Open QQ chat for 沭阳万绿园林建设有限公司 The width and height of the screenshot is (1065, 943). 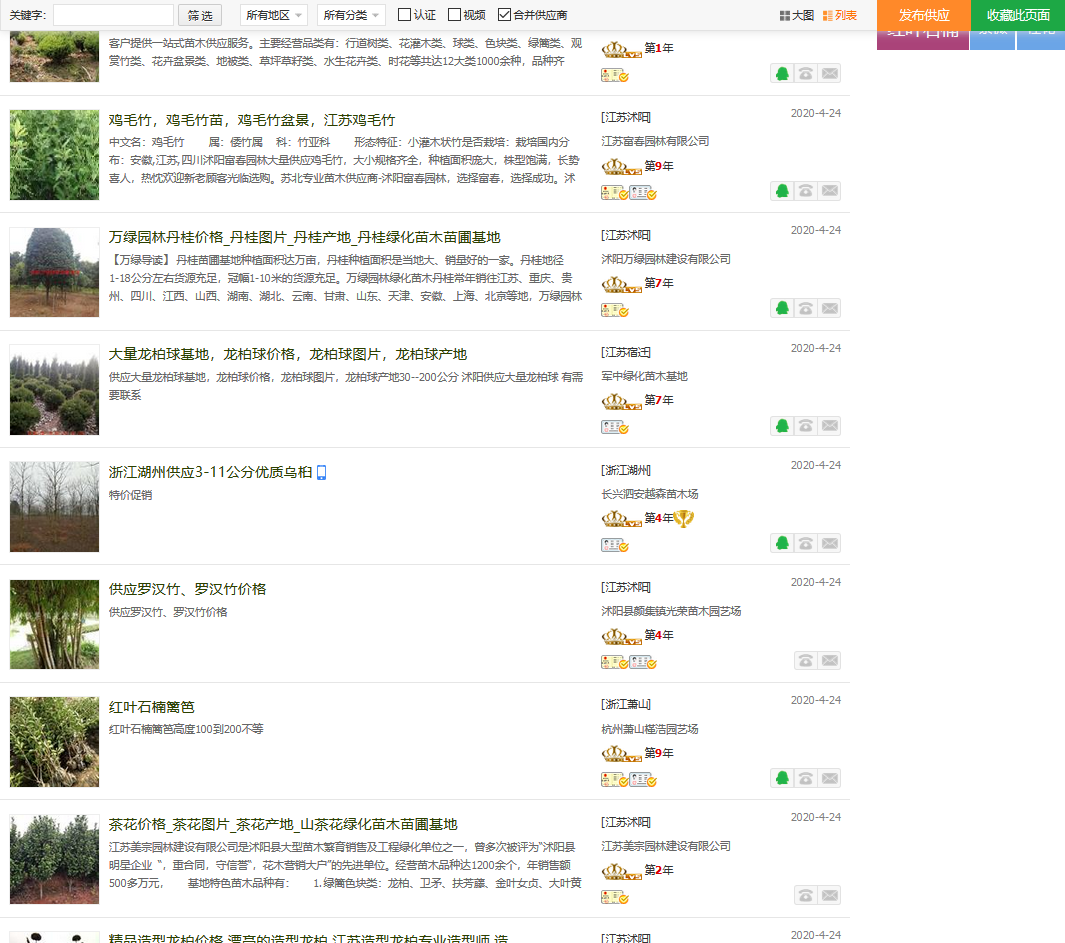point(782,308)
